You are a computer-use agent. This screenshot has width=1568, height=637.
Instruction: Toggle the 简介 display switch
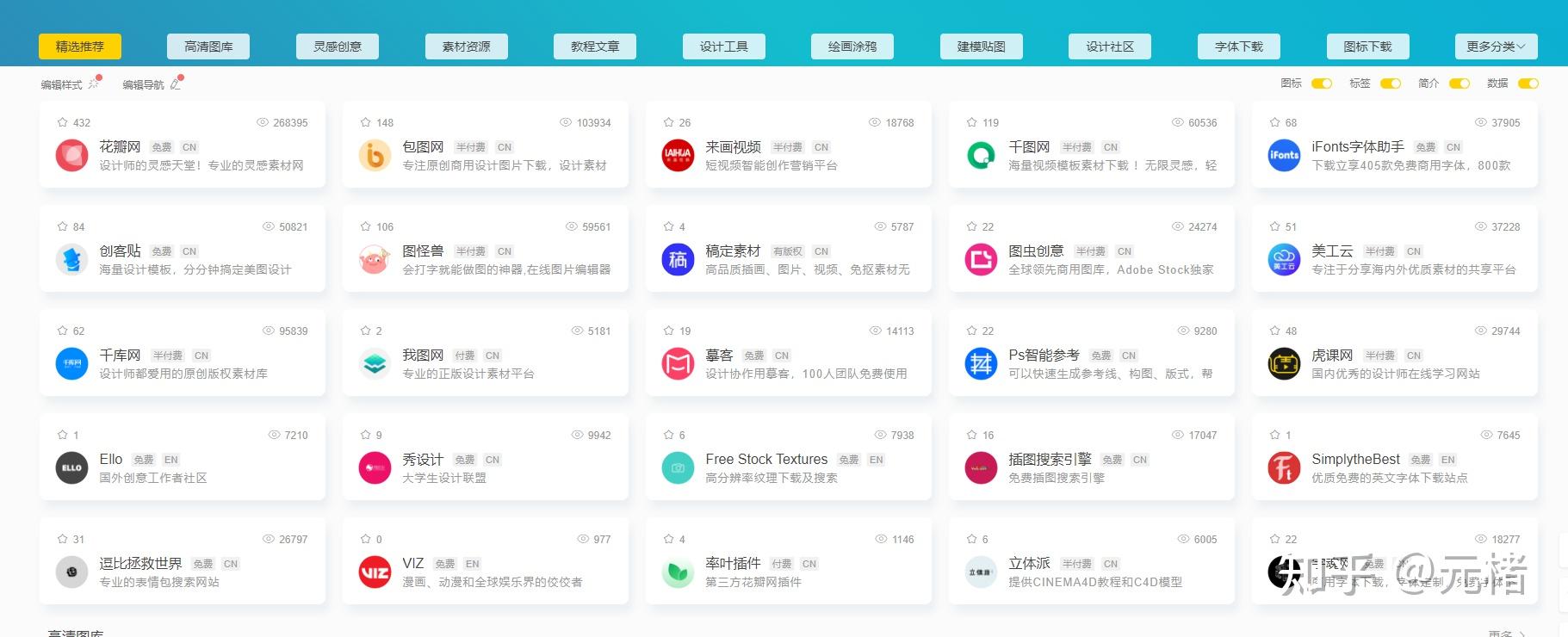pyautogui.click(x=1460, y=83)
